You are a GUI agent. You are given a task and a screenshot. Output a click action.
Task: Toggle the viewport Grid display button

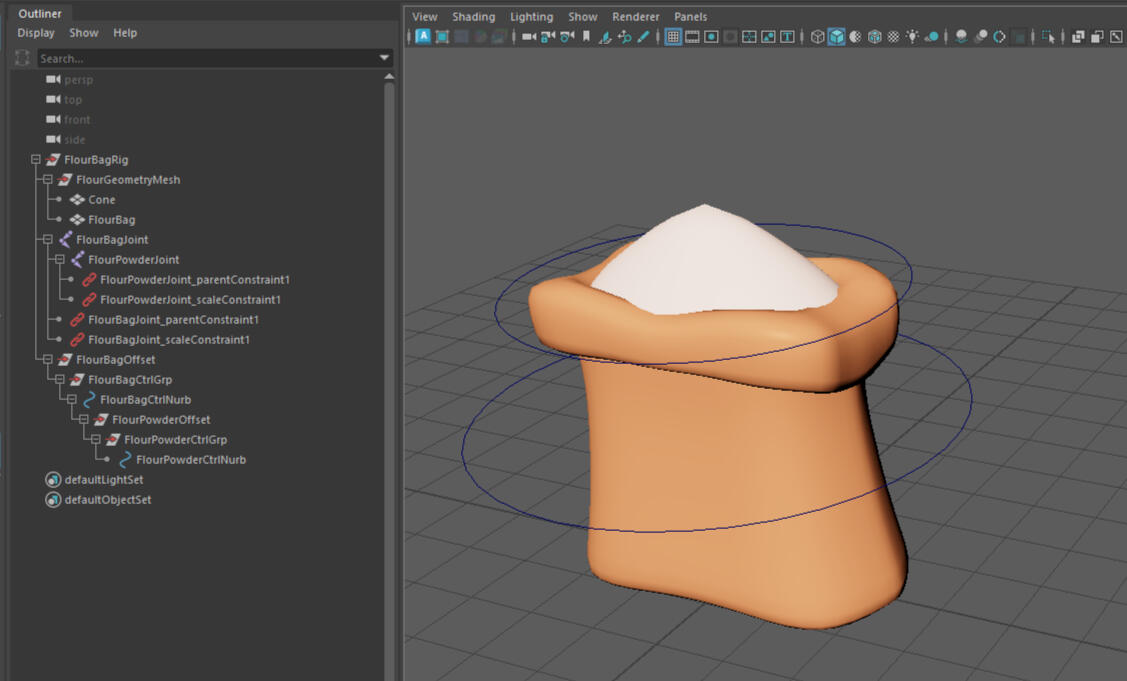(673, 37)
